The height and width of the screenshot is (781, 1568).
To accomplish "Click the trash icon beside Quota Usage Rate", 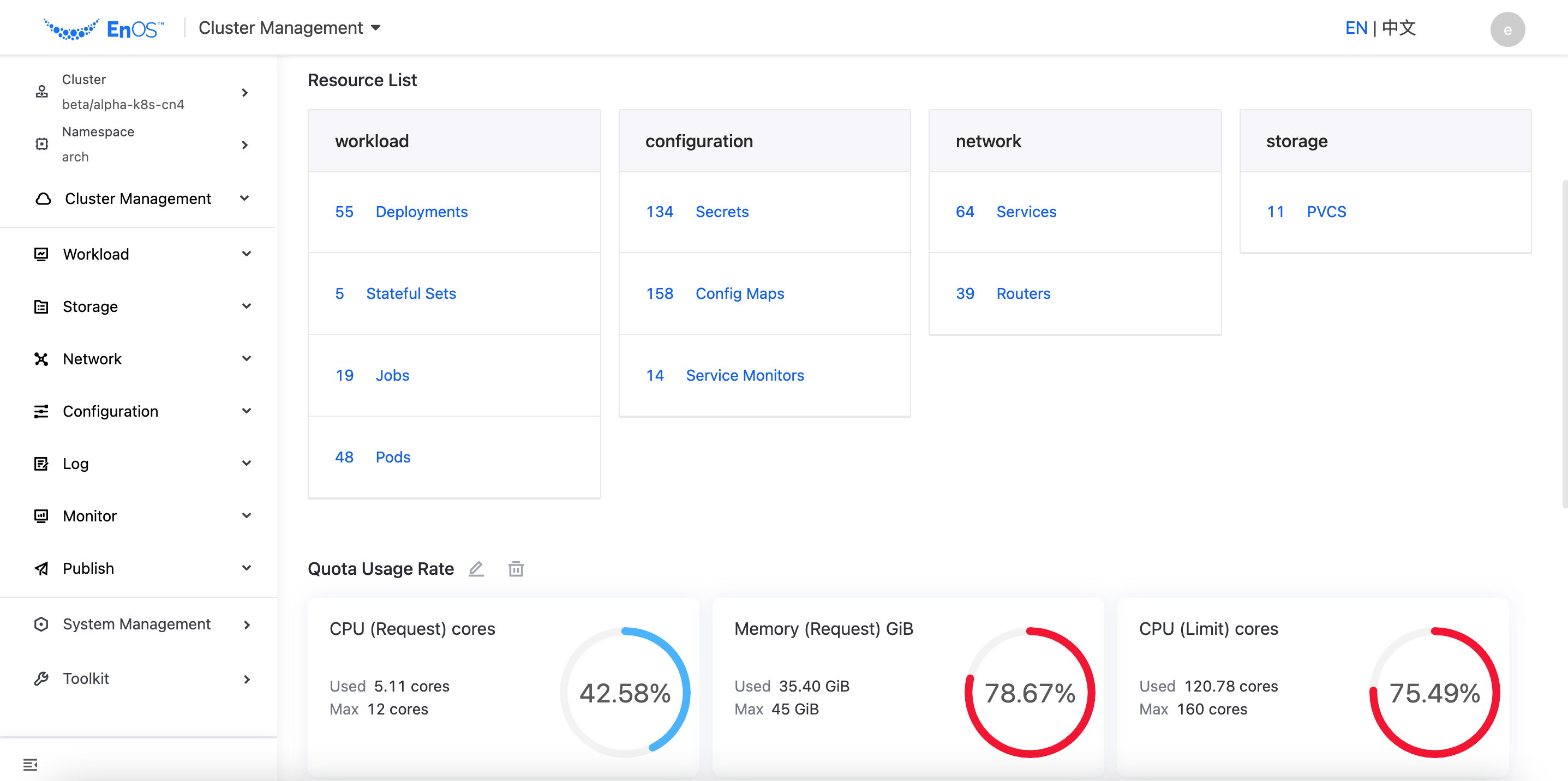I will (x=516, y=569).
